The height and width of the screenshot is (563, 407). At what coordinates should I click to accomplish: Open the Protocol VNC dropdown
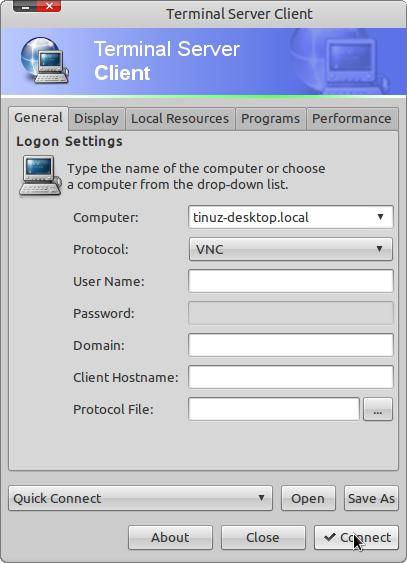[x=291, y=249]
